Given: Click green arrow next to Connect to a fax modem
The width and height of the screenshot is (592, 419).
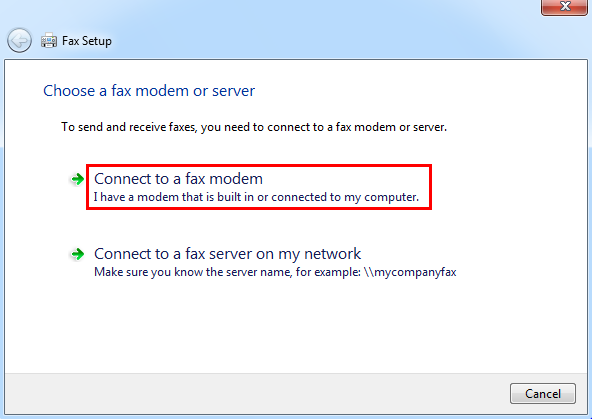Looking at the screenshot, I should click(x=77, y=179).
